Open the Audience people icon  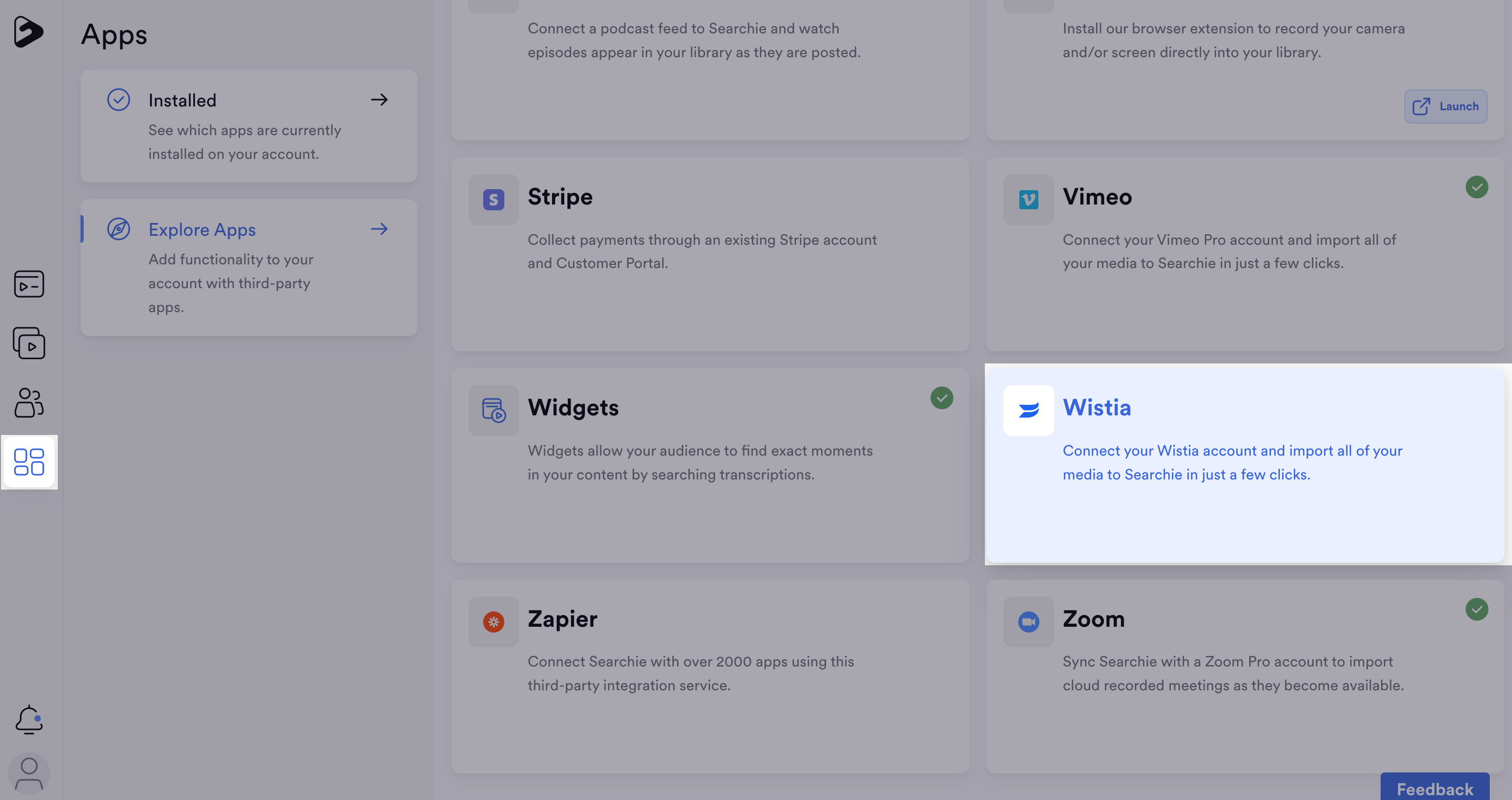click(x=29, y=403)
